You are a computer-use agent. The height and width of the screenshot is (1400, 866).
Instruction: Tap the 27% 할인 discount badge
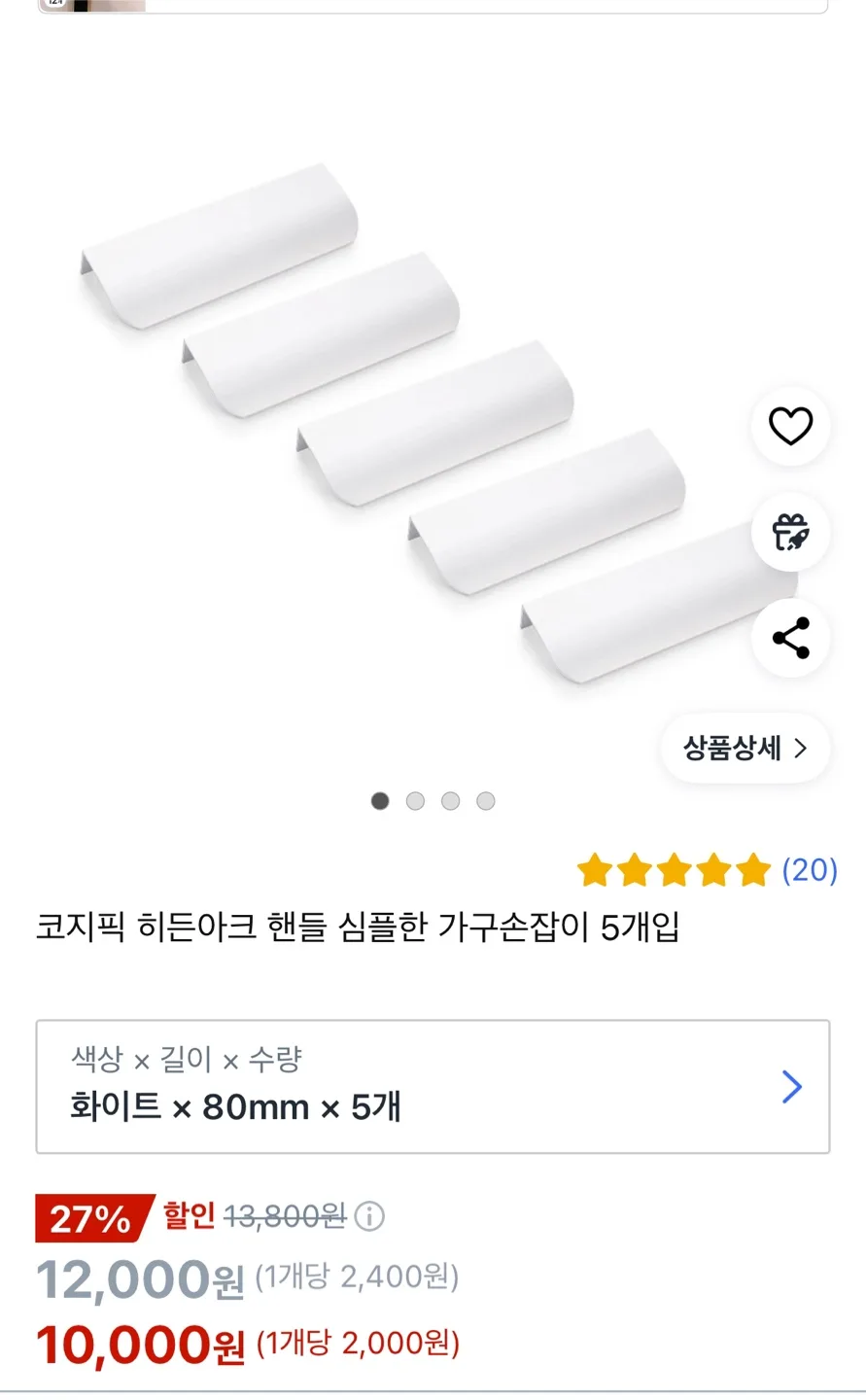(x=92, y=1217)
